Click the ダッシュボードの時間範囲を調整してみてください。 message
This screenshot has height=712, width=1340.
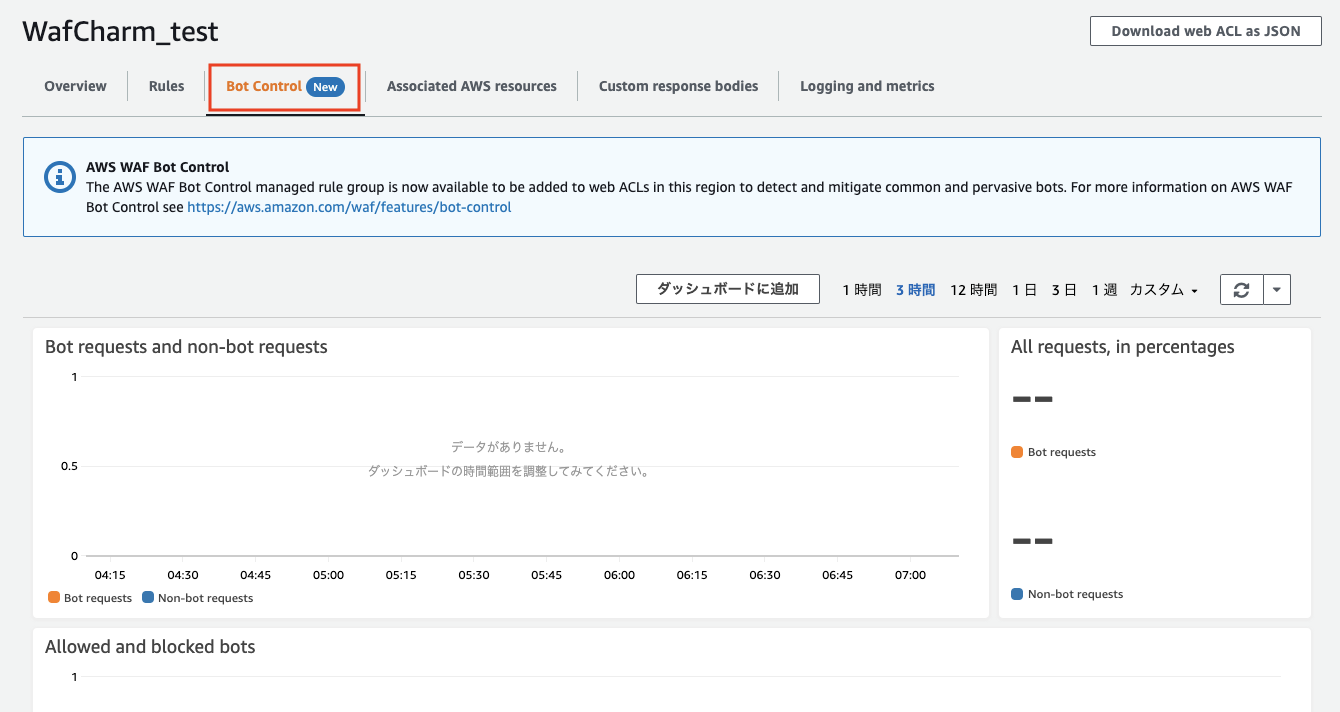click(509, 471)
